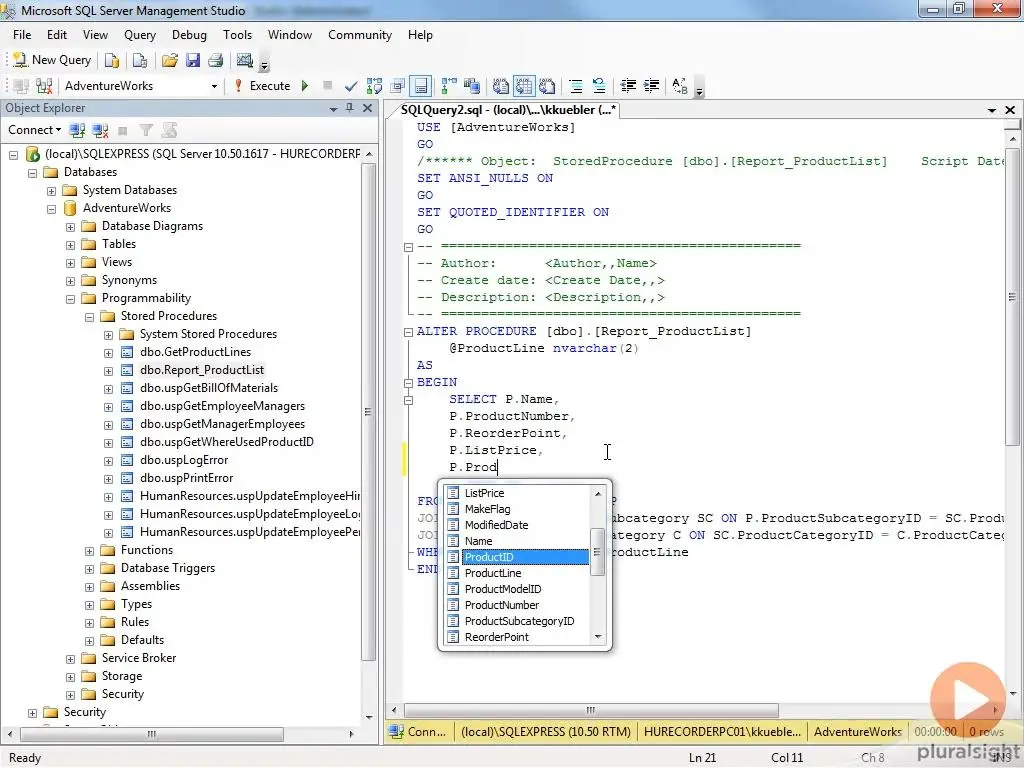
Task: Select the SQLQuery2.sql editor tab
Action: [508, 110]
